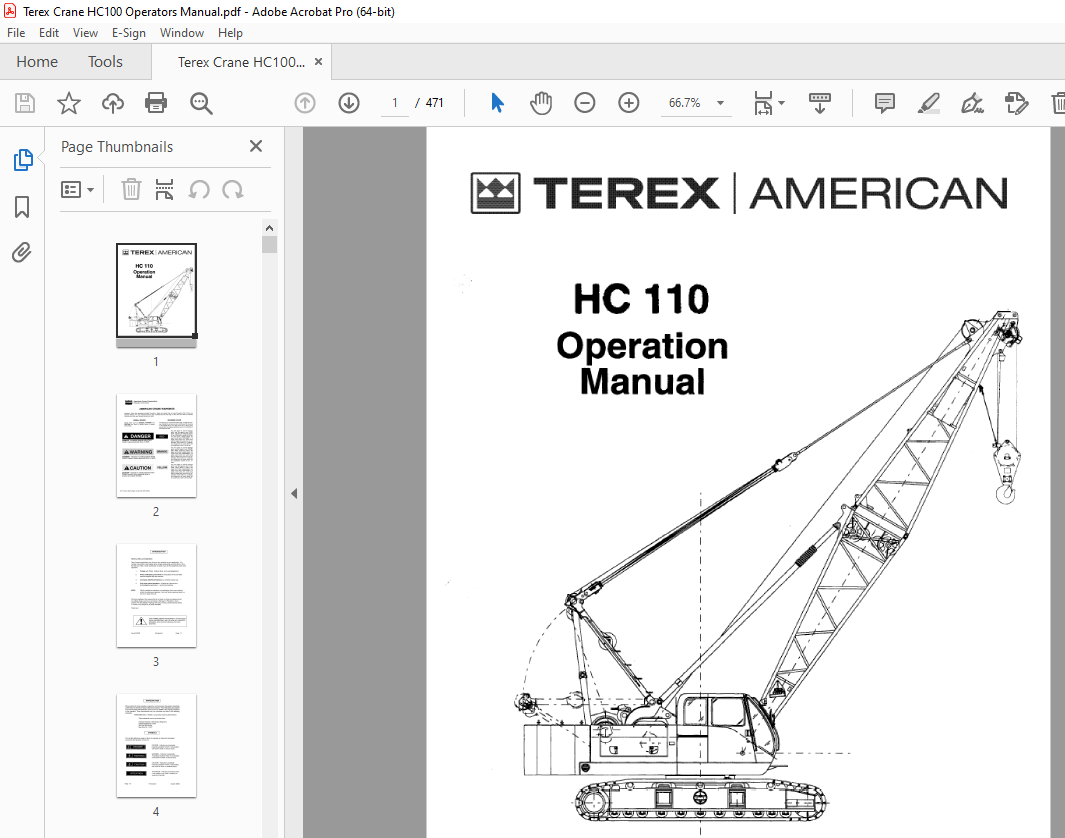Switch to the Home tab

pos(37,62)
